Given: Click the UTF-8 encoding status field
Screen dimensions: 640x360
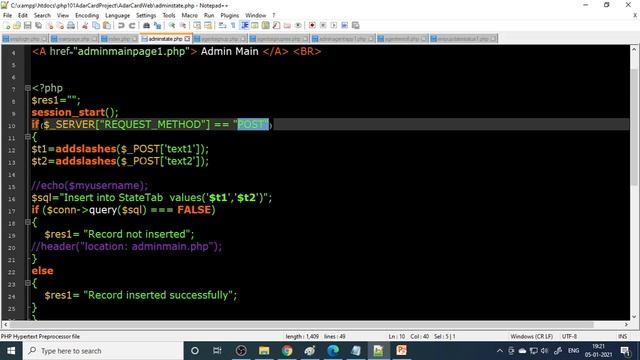Looking at the screenshot, I should click(569, 336).
